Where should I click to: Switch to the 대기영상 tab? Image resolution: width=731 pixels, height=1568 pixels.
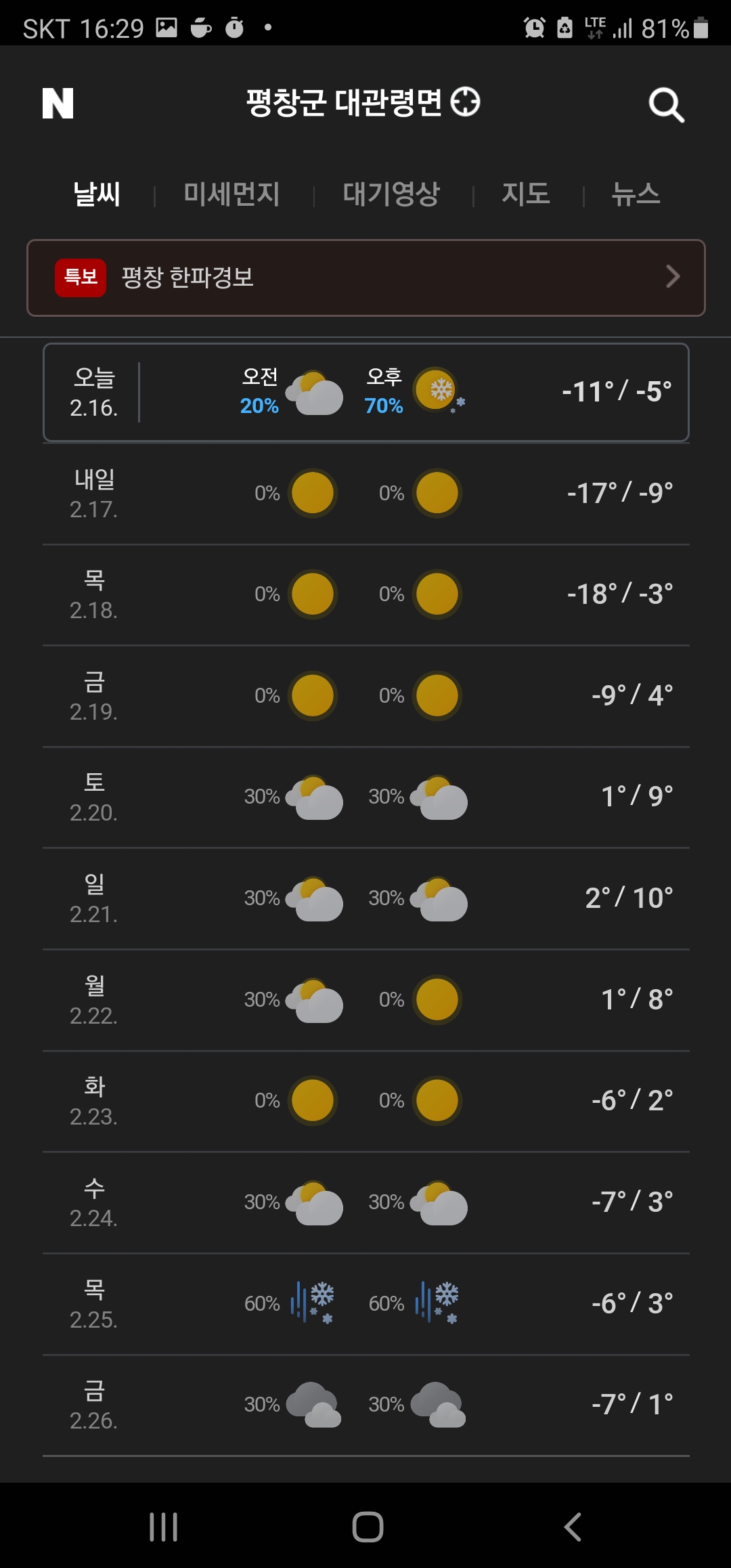click(391, 194)
